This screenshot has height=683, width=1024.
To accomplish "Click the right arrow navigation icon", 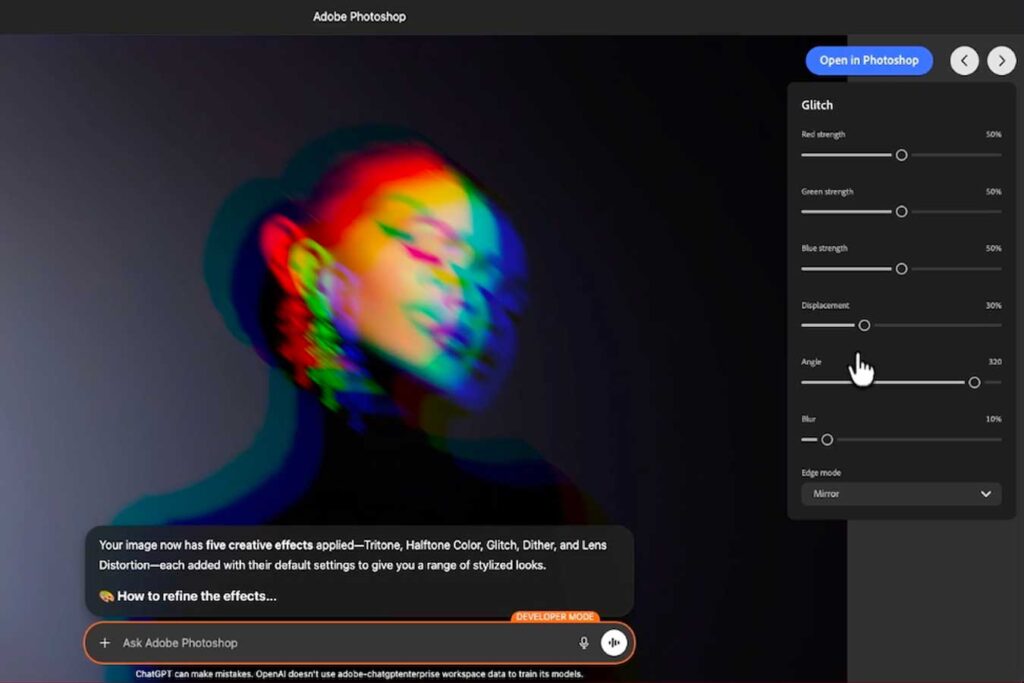I will tap(1001, 60).
